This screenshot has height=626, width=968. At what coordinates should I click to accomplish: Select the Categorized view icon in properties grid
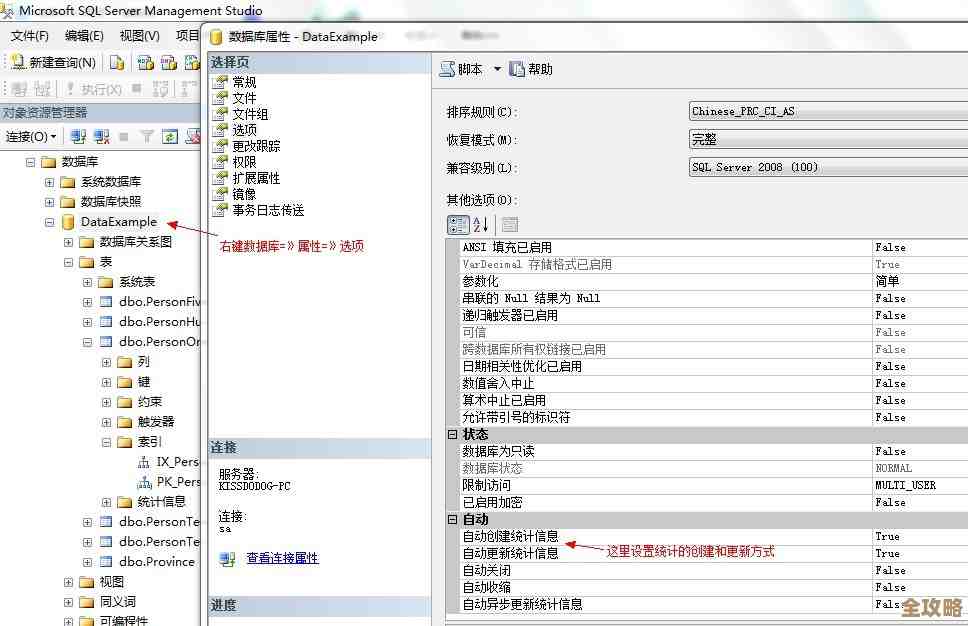click(x=457, y=224)
